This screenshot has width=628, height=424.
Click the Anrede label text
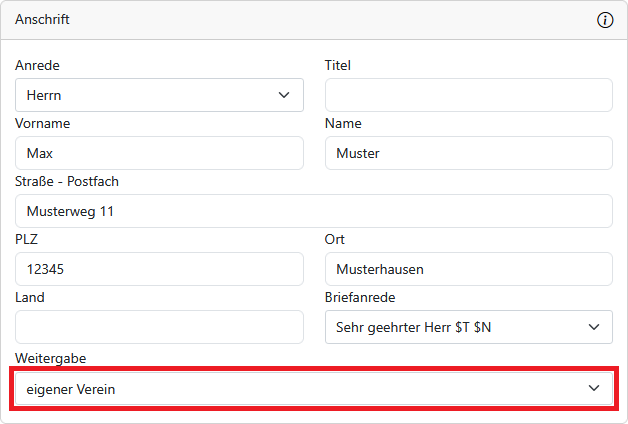point(37,66)
